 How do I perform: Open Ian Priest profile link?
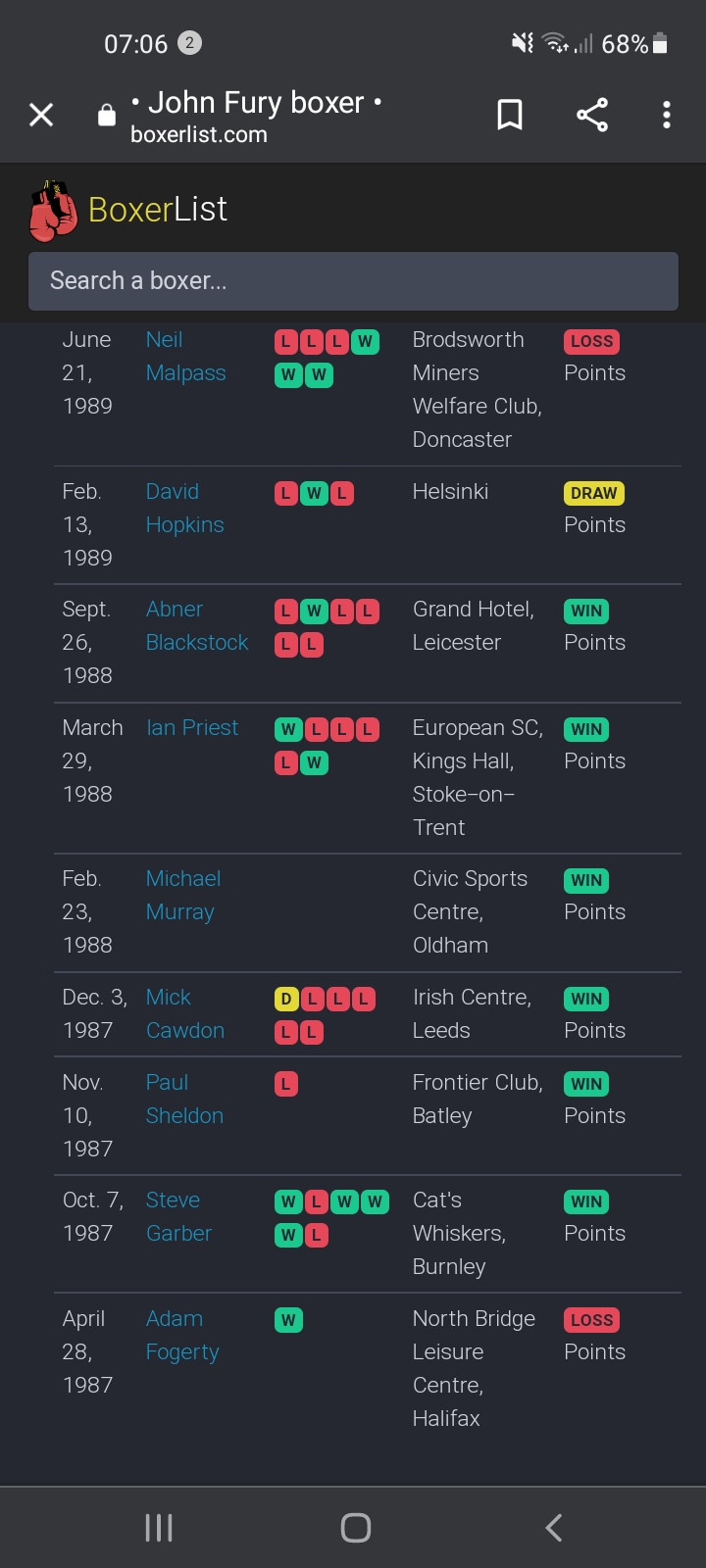click(x=192, y=727)
